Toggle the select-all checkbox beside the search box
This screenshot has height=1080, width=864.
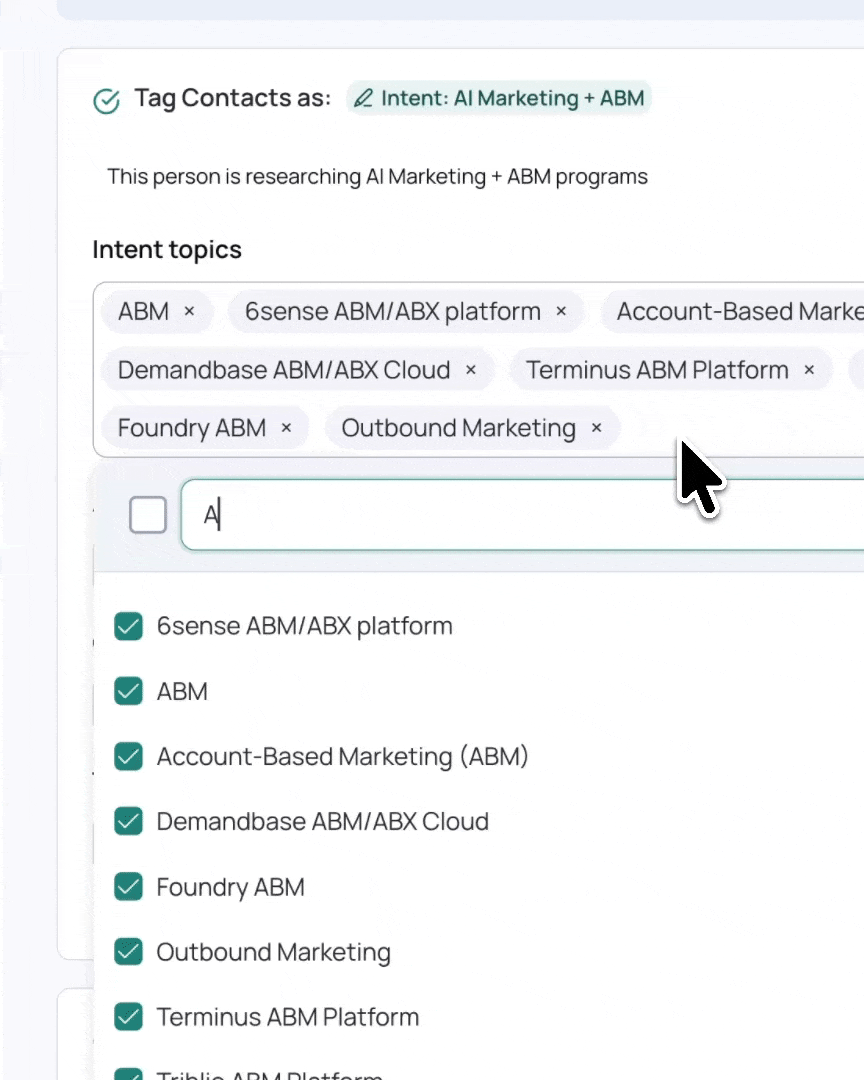148,515
